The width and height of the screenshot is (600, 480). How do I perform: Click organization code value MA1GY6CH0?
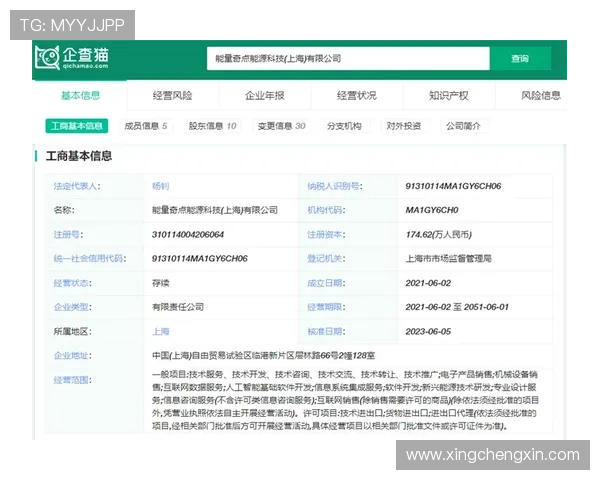coord(432,210)
